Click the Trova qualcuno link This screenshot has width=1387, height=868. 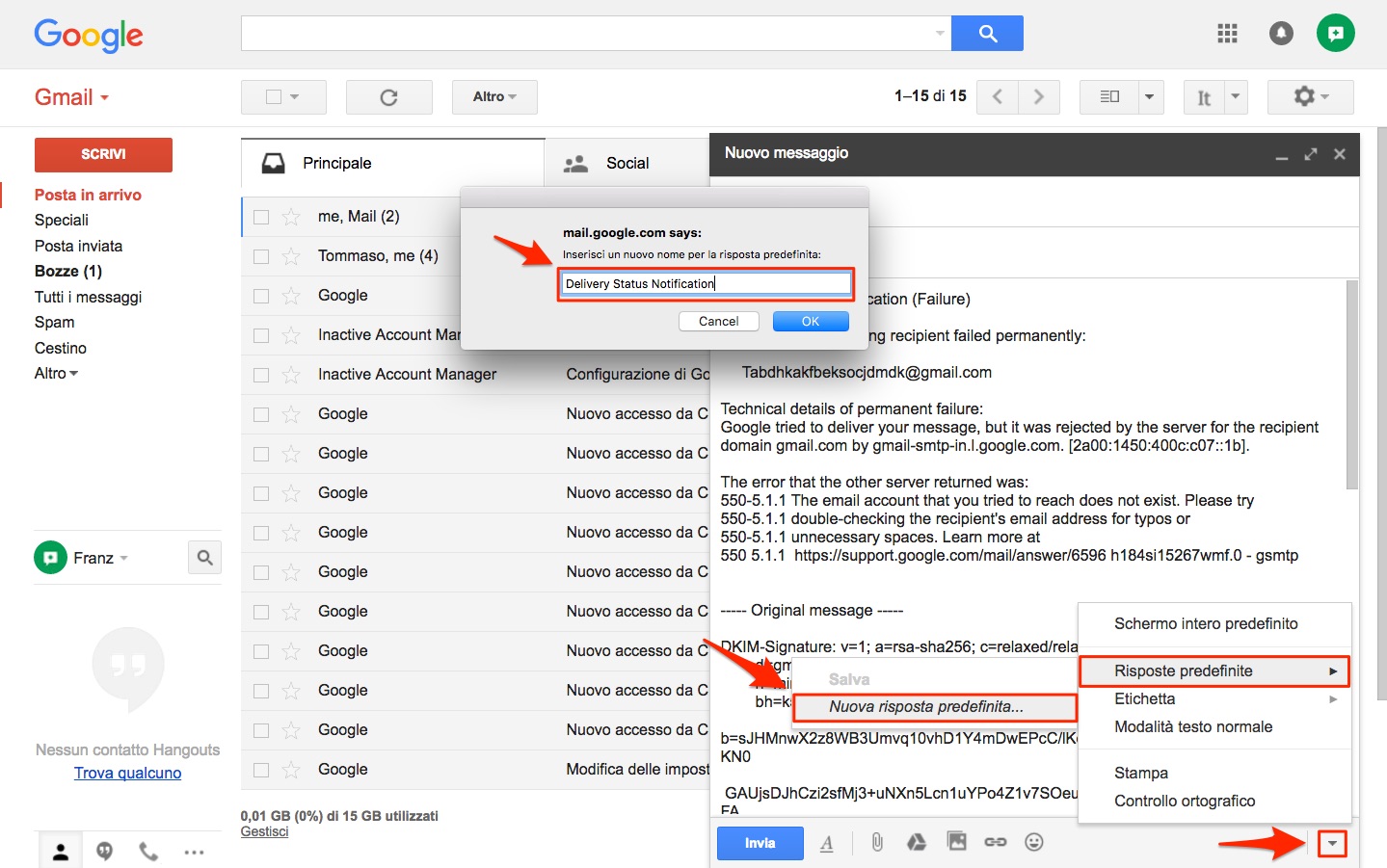[127, 774]
